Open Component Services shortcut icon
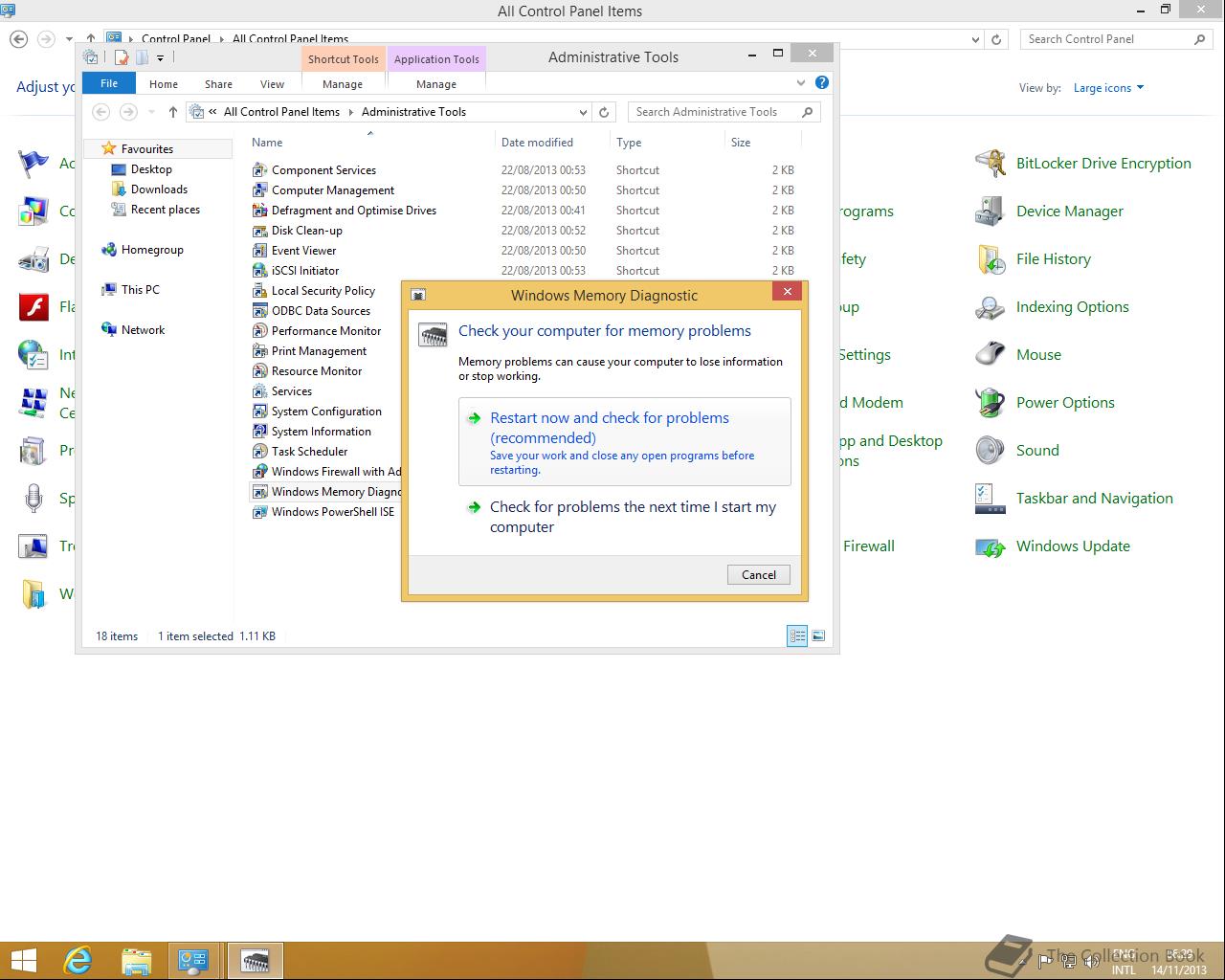Image resolution: width=1225 pixels, height=980 pixels. 259,170
